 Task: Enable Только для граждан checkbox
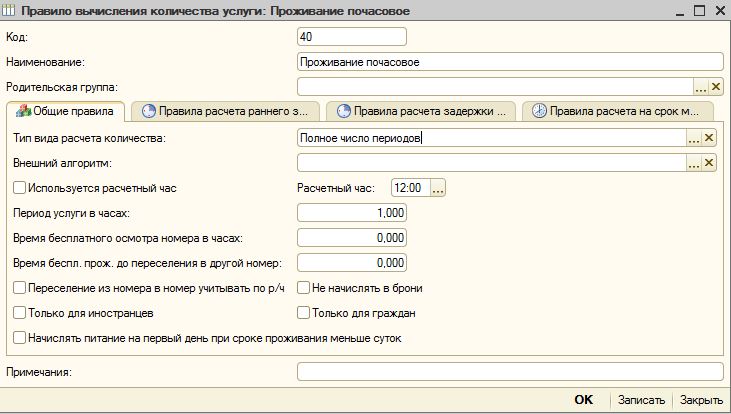tap(303, 312)
